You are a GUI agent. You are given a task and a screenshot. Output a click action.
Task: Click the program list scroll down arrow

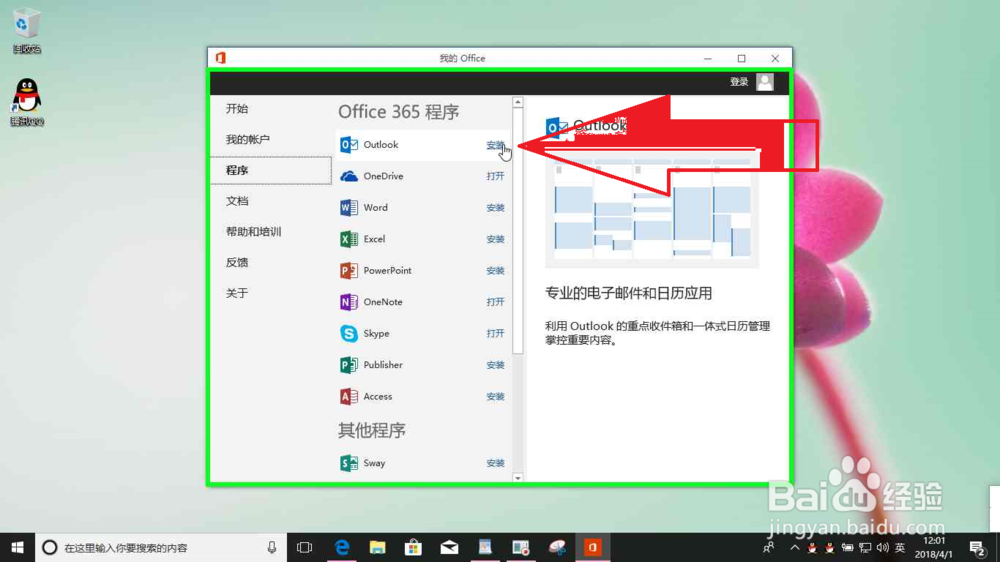(518, 477)
